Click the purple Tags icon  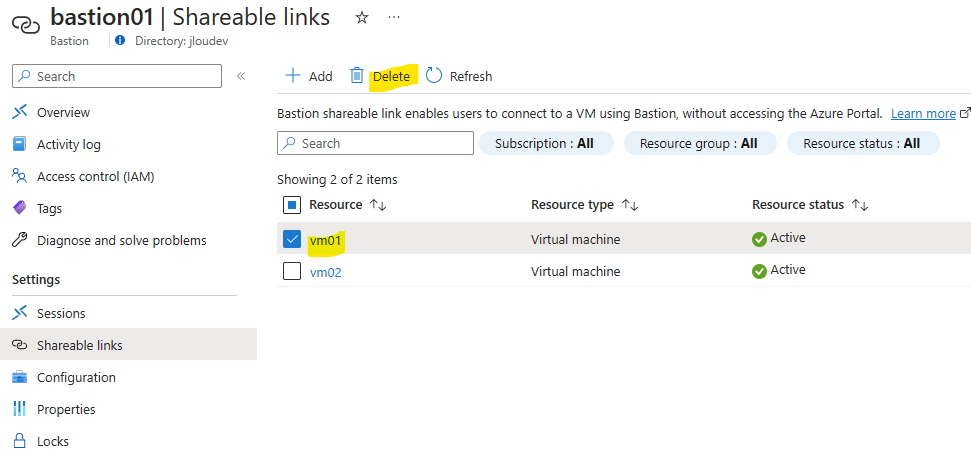click(20, 208)
